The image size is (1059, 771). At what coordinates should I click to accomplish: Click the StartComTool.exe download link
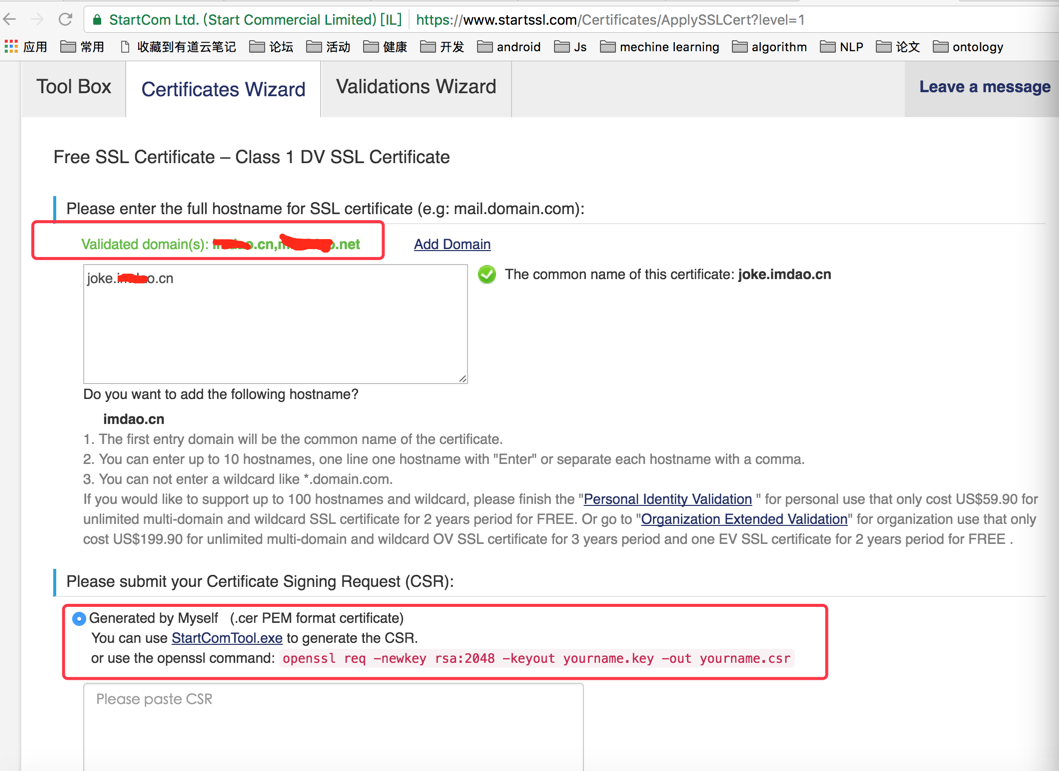tap(227, 638)
